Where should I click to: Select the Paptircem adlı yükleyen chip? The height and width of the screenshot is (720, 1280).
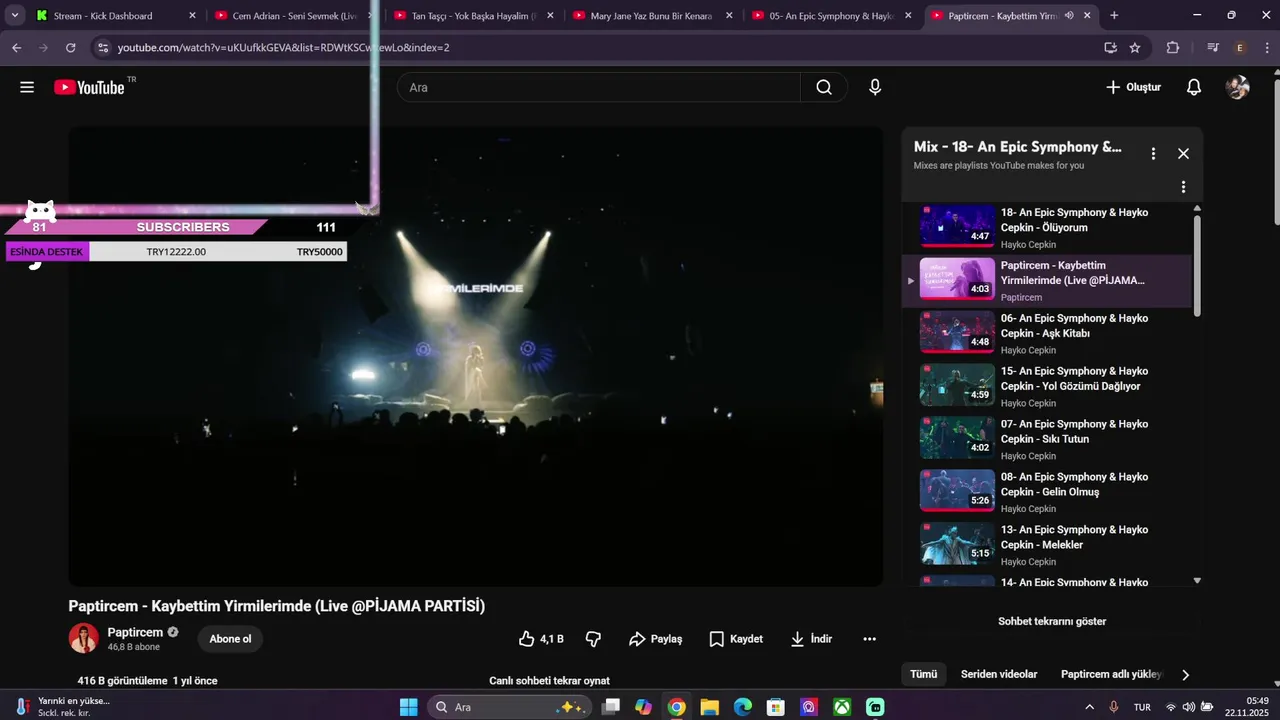click(x=1112, y=674)
